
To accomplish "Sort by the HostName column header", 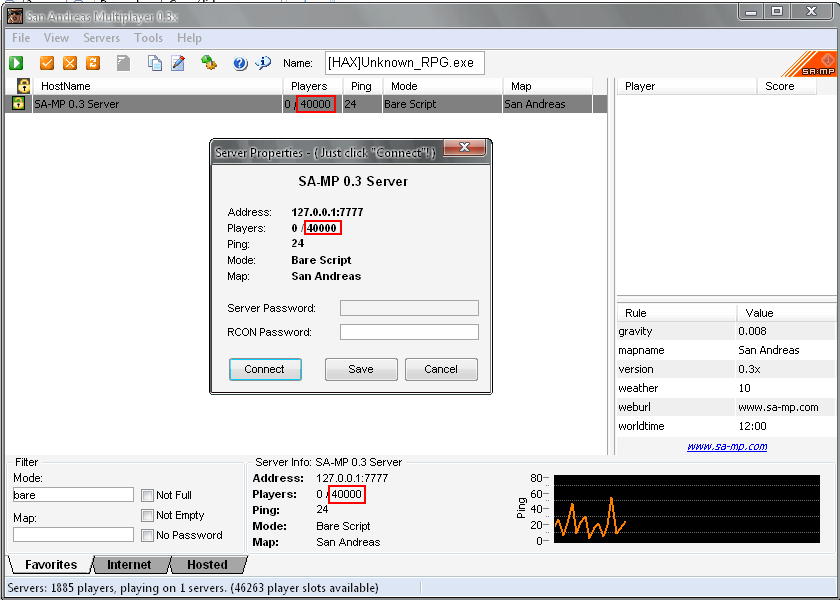I will coord(158,86).
